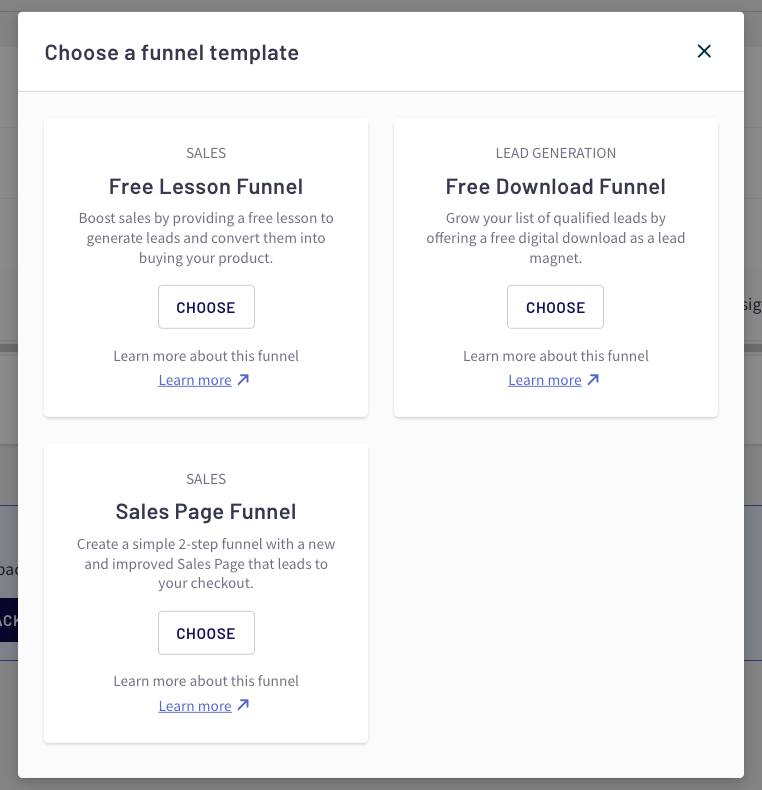
Task: Open Learn more link for Sales Page Funnel
Action: click(195, 706)
